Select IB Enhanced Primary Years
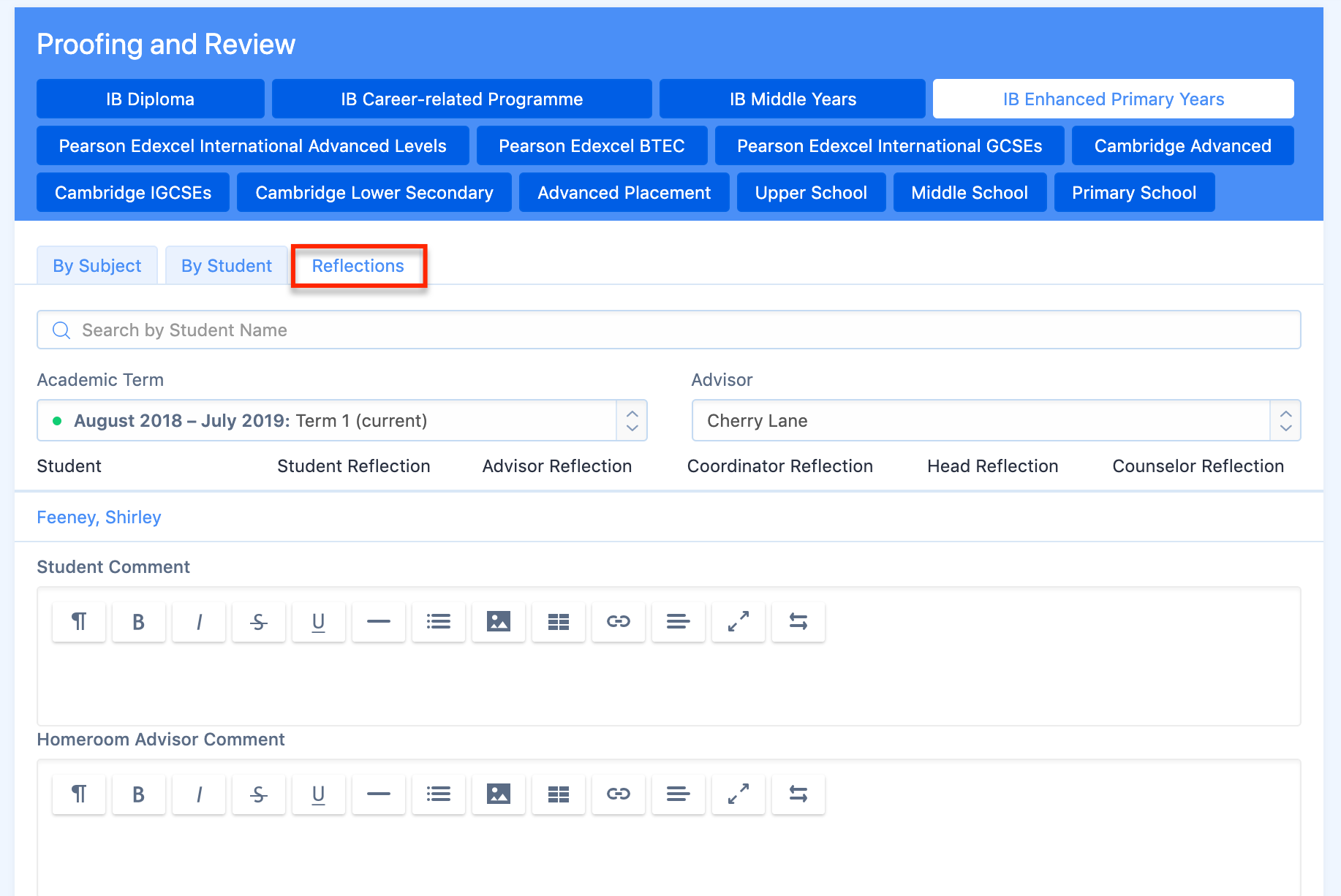This screenshot has height=896, width=1341. (x=1114, y=99)
